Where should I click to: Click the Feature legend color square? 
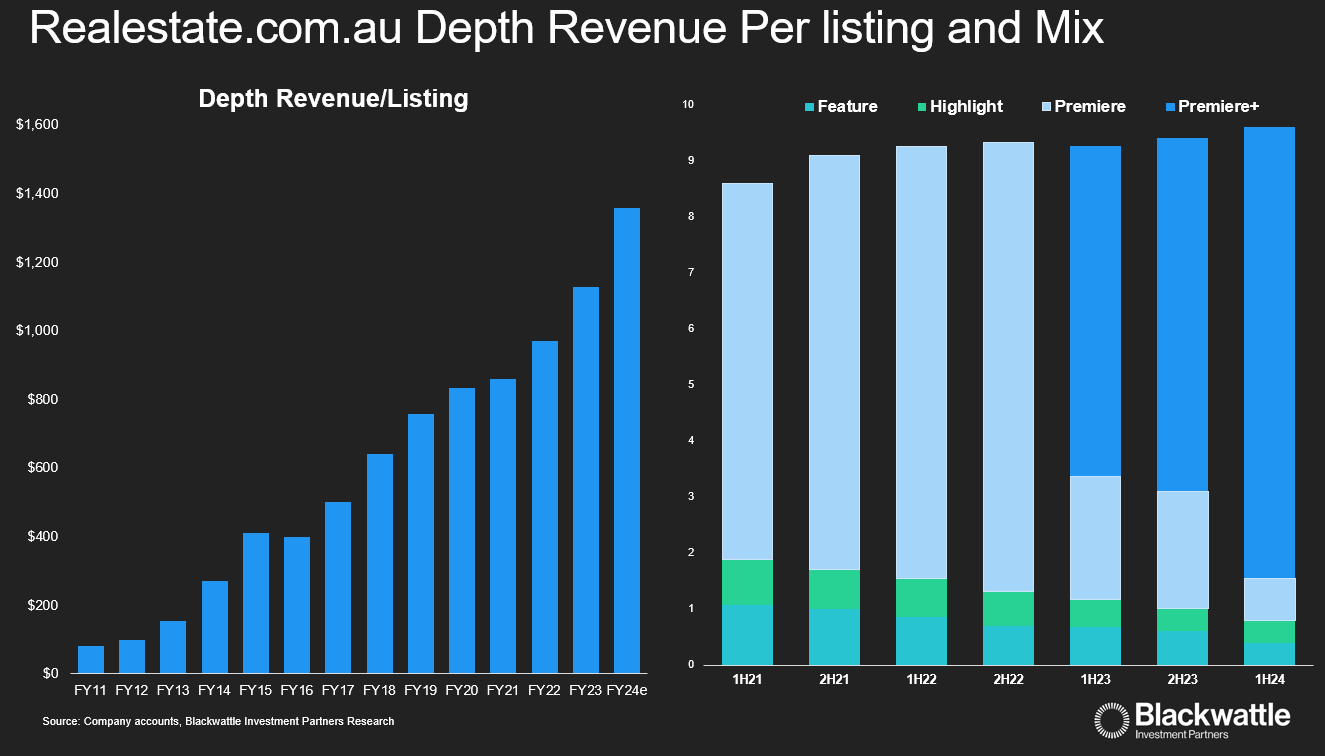tap(809, 107)
